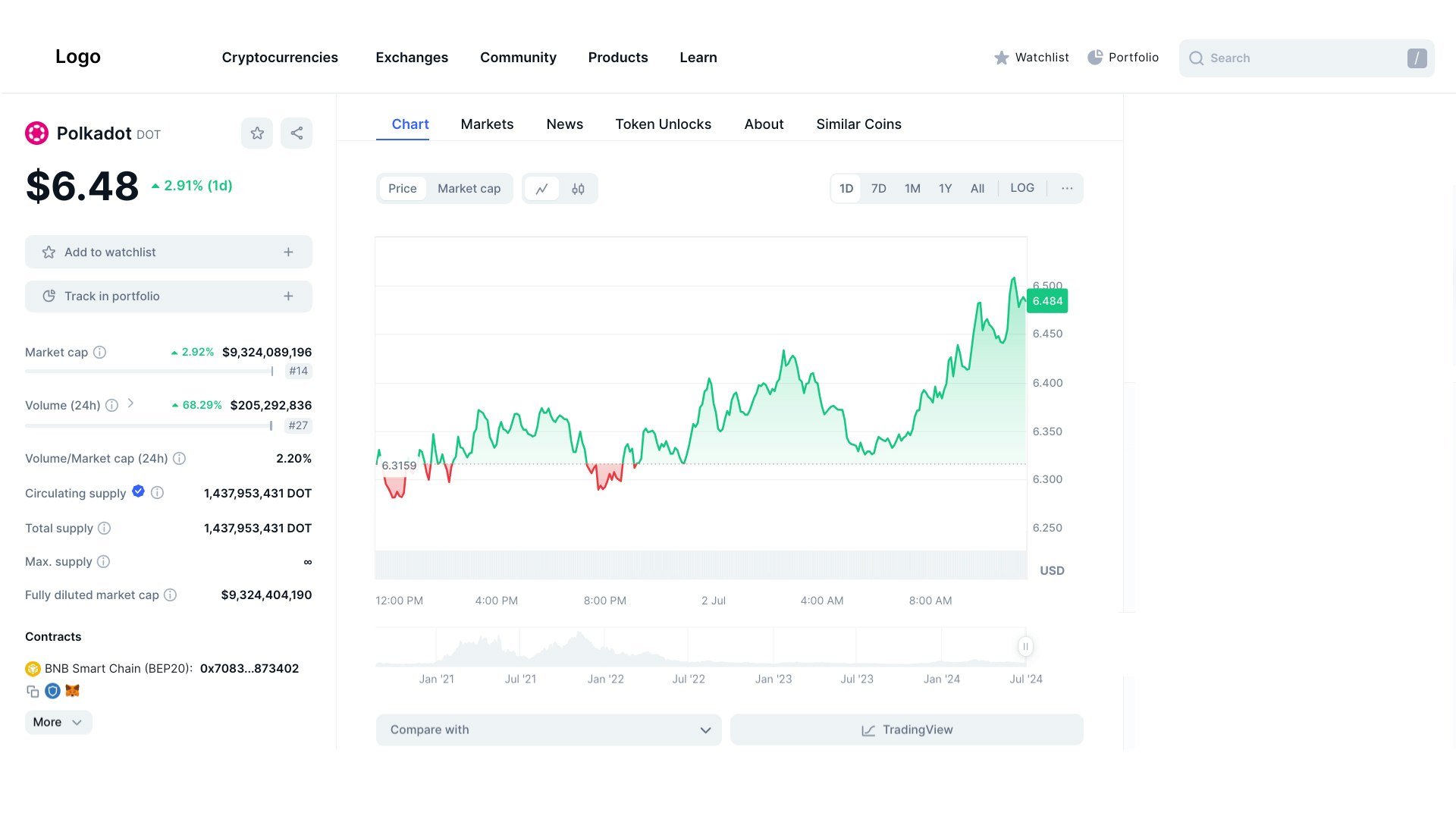The height and width of the screenshot is (819, 1456).
Task: Select the line chart icon
Action: pyautogui.click(x=541, y=188)
